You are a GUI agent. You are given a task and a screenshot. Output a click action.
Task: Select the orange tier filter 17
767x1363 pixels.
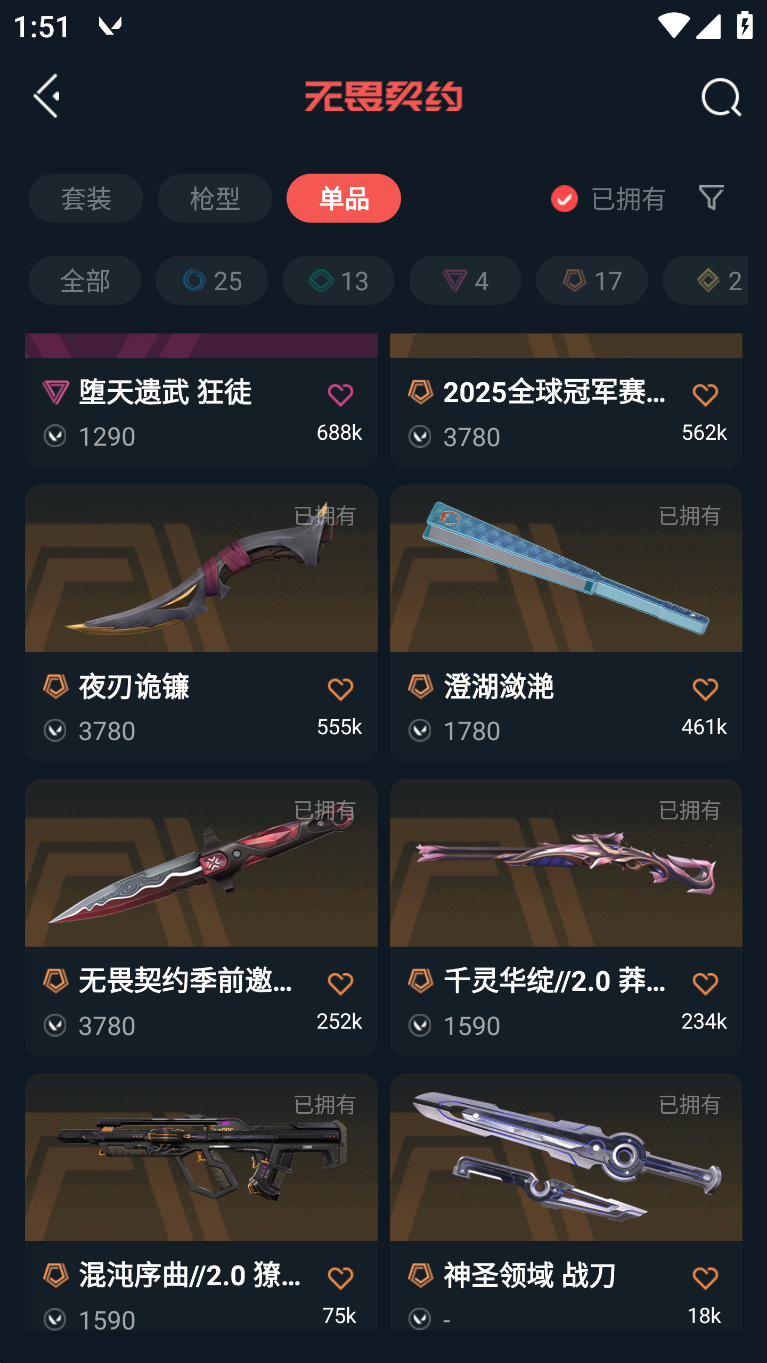click(592, 280)
